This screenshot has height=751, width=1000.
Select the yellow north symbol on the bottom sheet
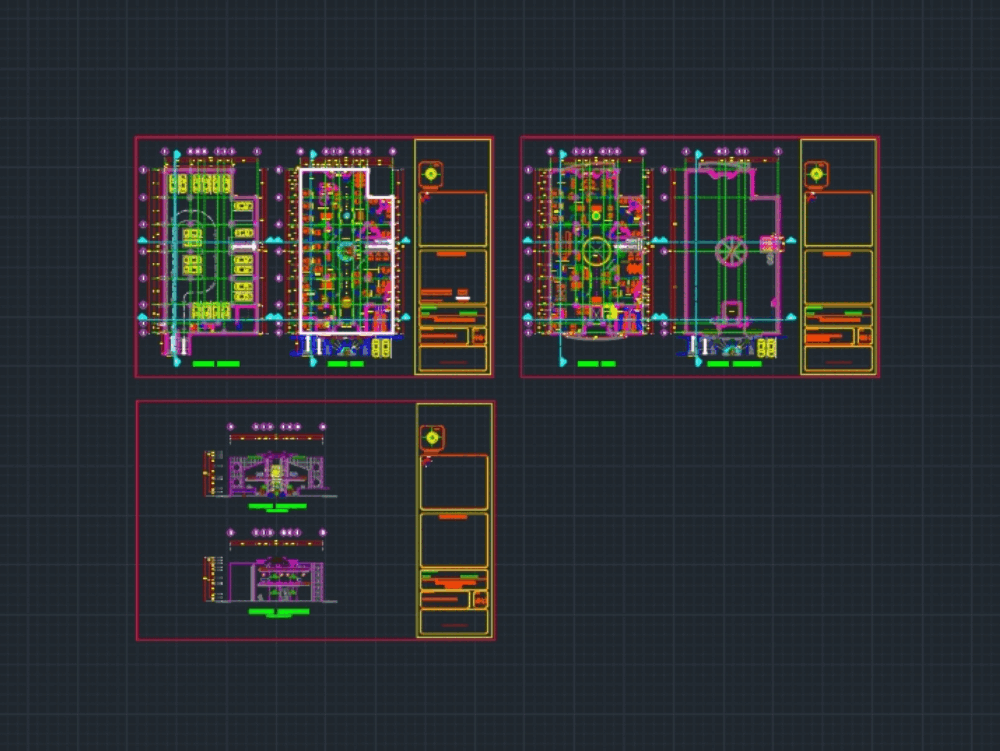tap(432, 437)
